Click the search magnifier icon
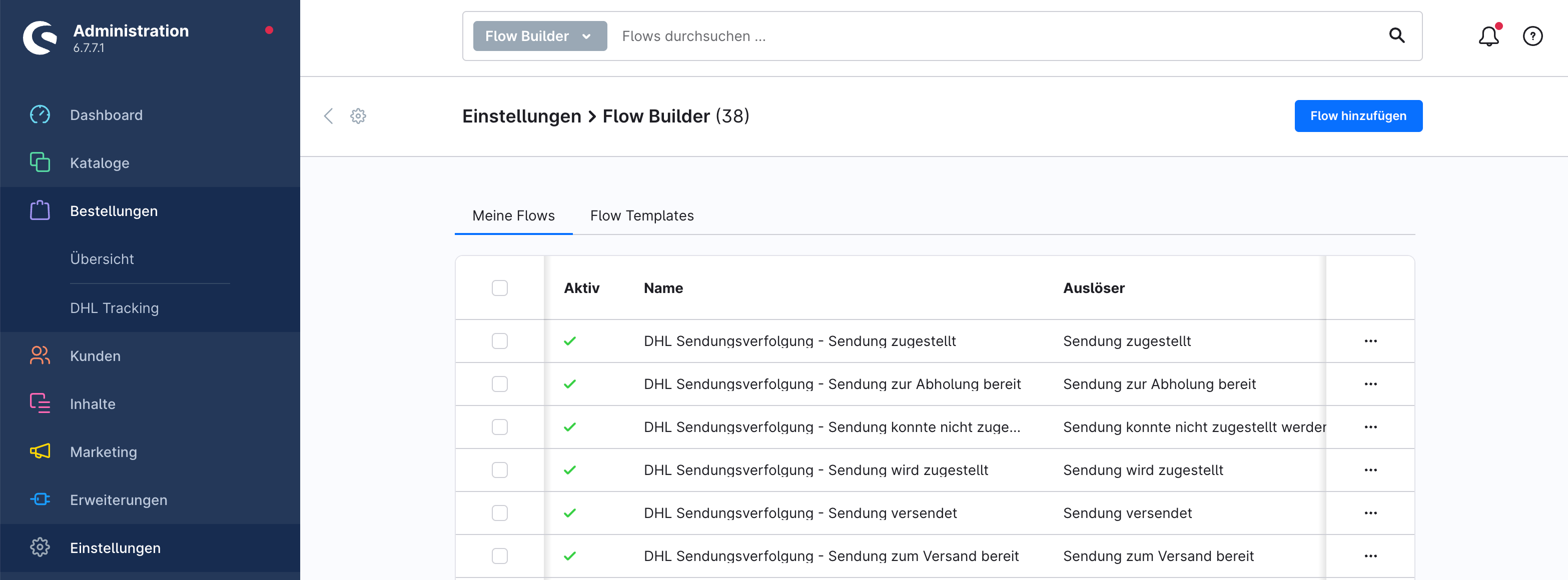 pyautogui.click(x=1397, y=36)
